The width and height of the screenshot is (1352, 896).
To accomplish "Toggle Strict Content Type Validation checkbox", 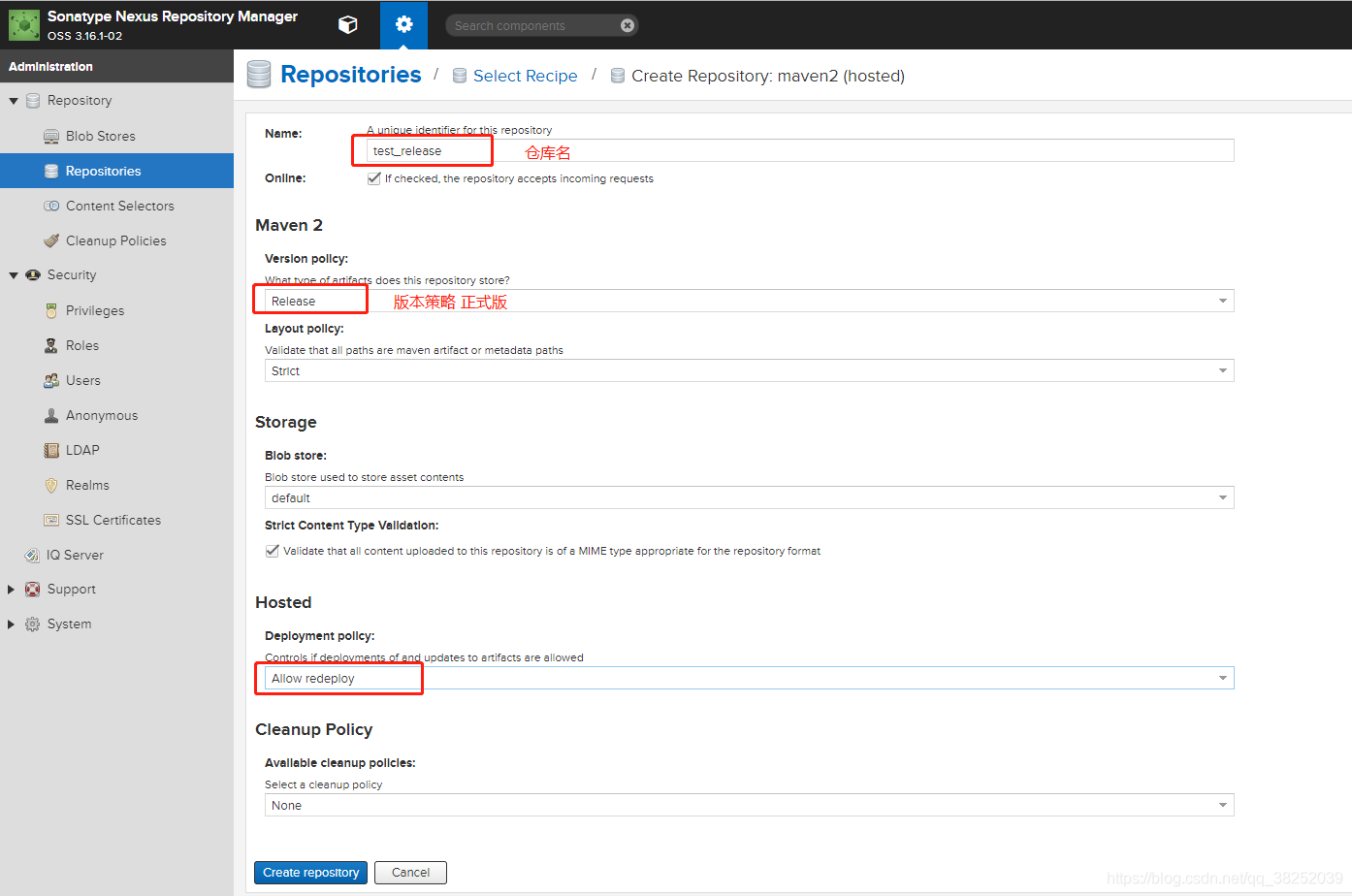I will [x=272, y=551].
